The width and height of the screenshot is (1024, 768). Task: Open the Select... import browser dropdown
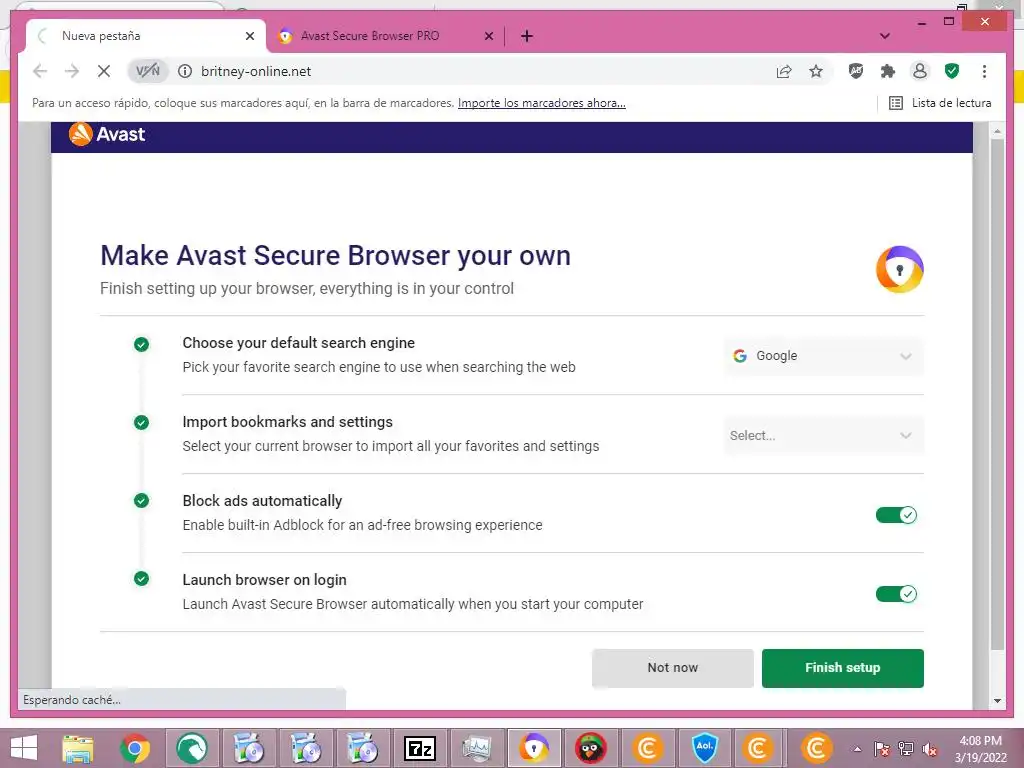click(x=824, y=436)
